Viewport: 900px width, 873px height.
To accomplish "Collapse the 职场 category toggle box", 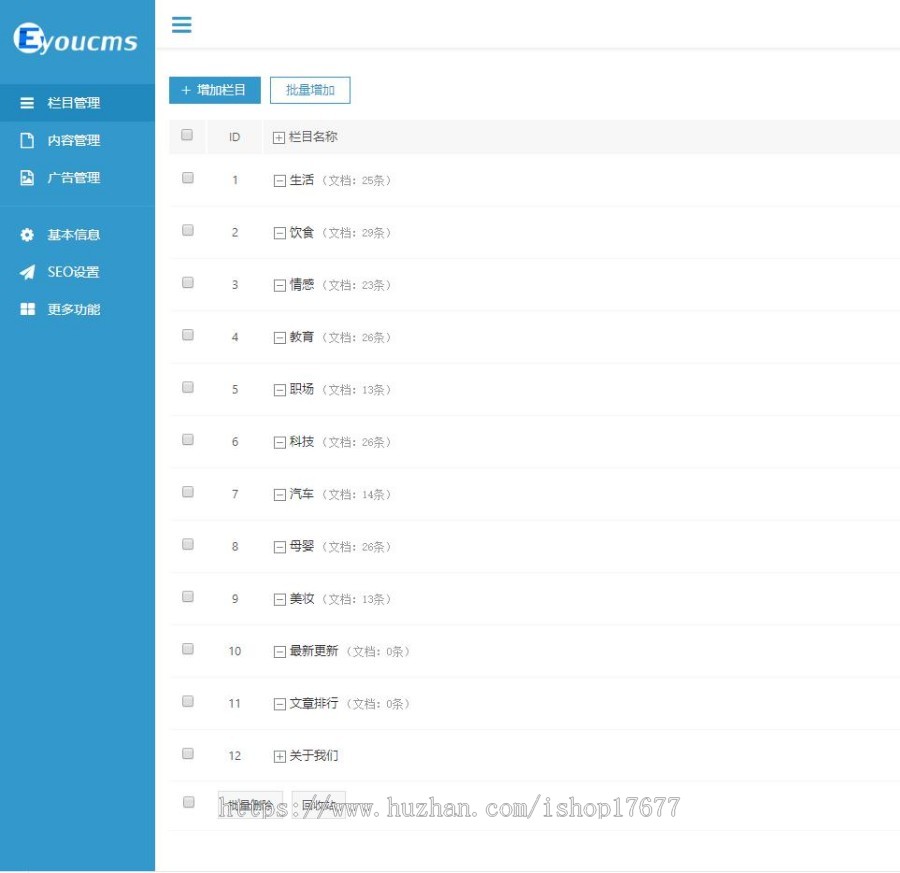I will point(280,390).
